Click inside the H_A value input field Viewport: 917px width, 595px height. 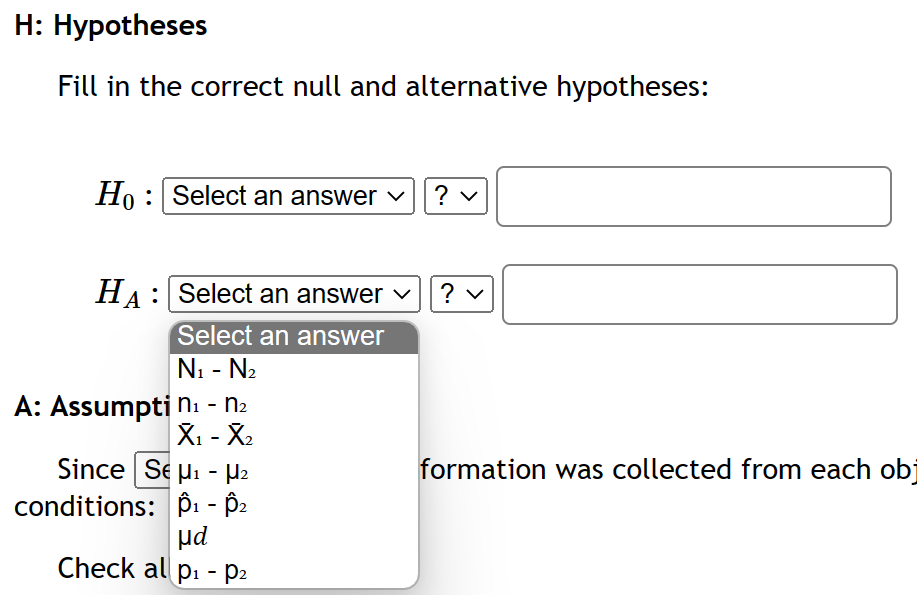700,294
